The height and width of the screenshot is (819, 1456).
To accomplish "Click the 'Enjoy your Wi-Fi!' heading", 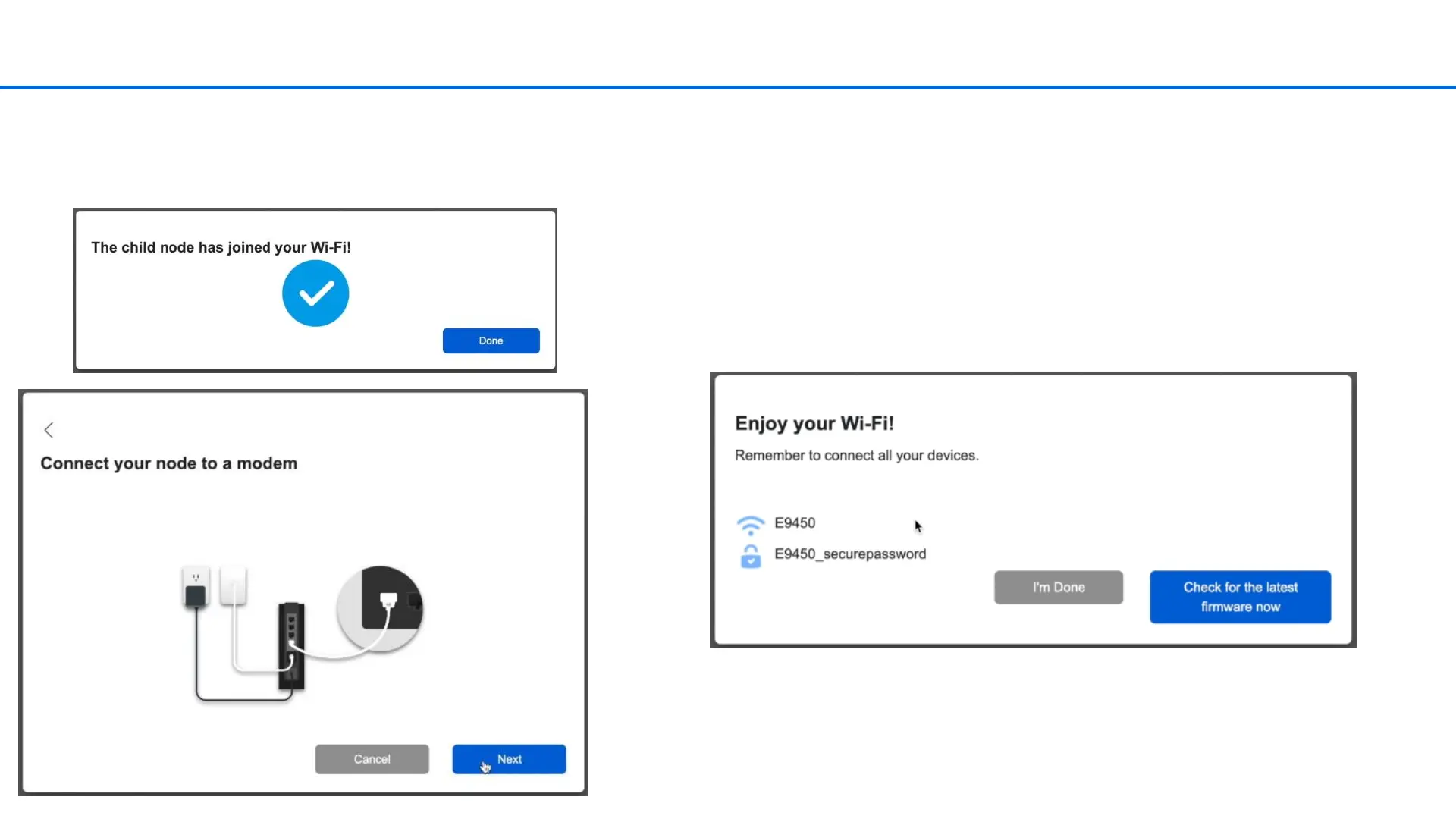I will [x=814, y=423].
